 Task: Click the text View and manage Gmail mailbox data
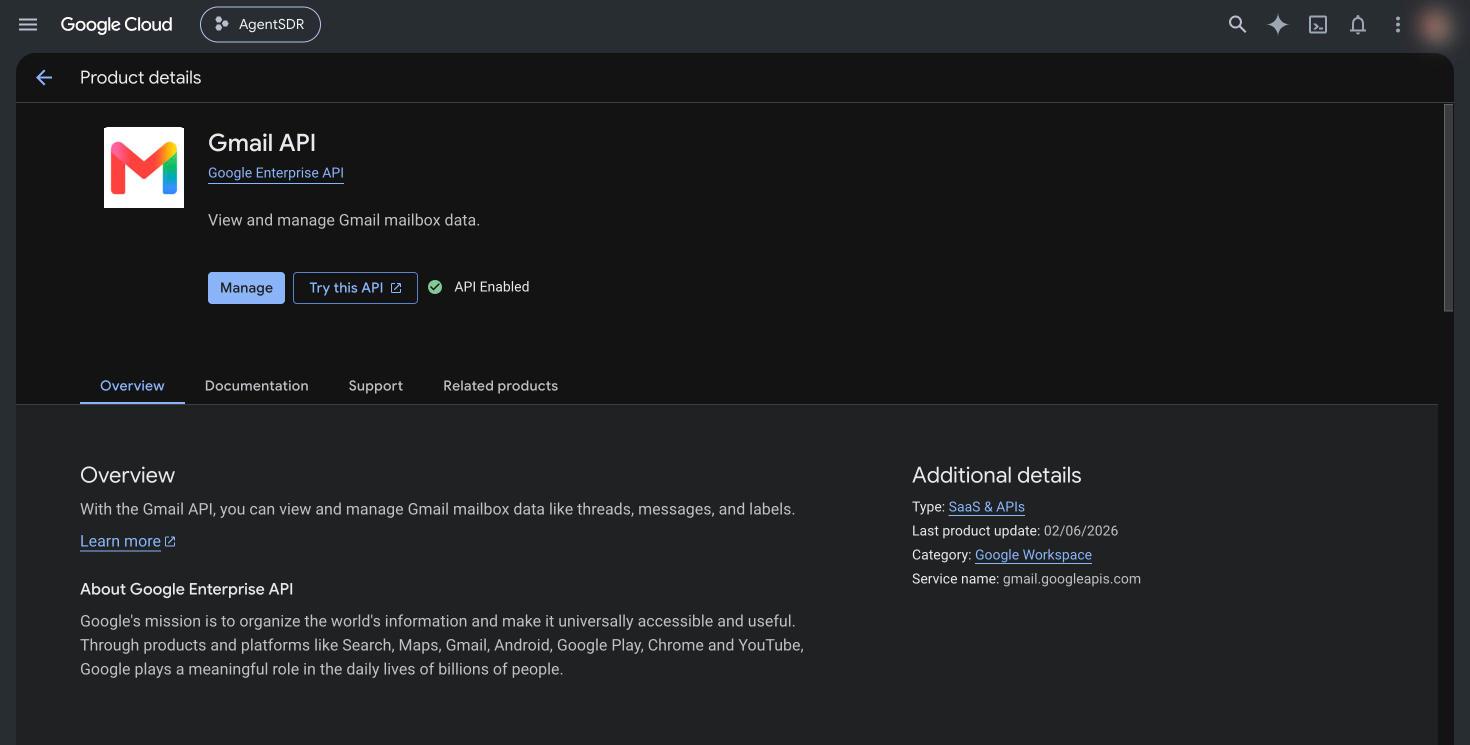pos(344,220)
